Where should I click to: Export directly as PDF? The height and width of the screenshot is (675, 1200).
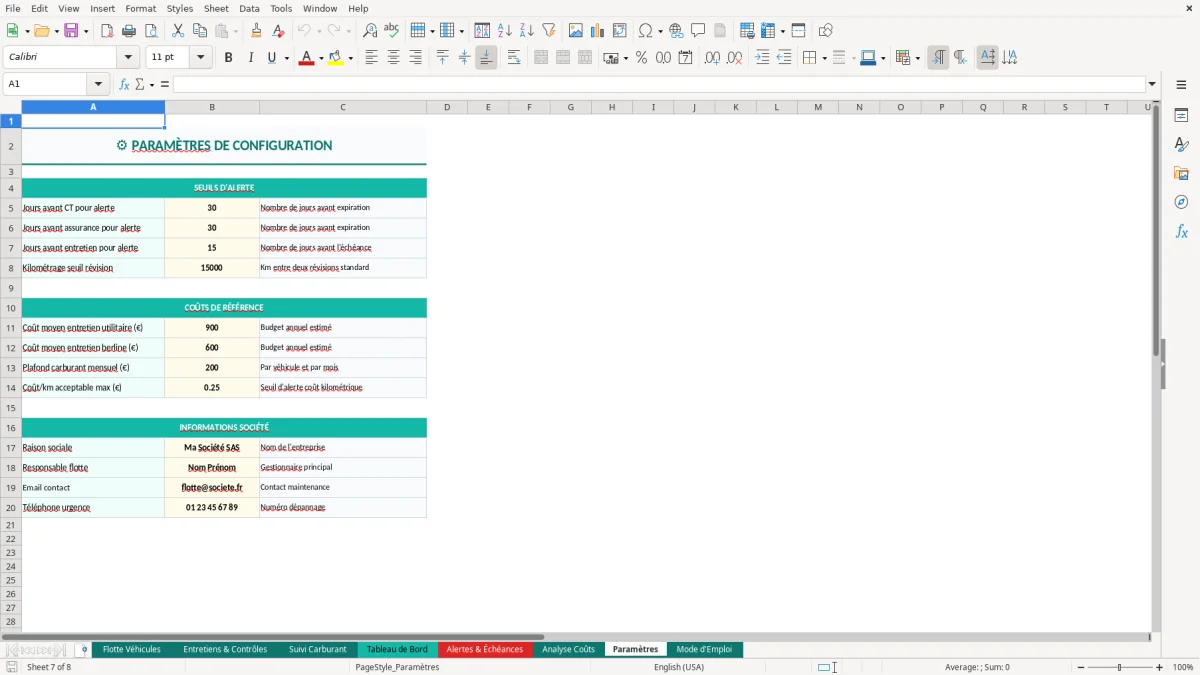click(107, 31)
